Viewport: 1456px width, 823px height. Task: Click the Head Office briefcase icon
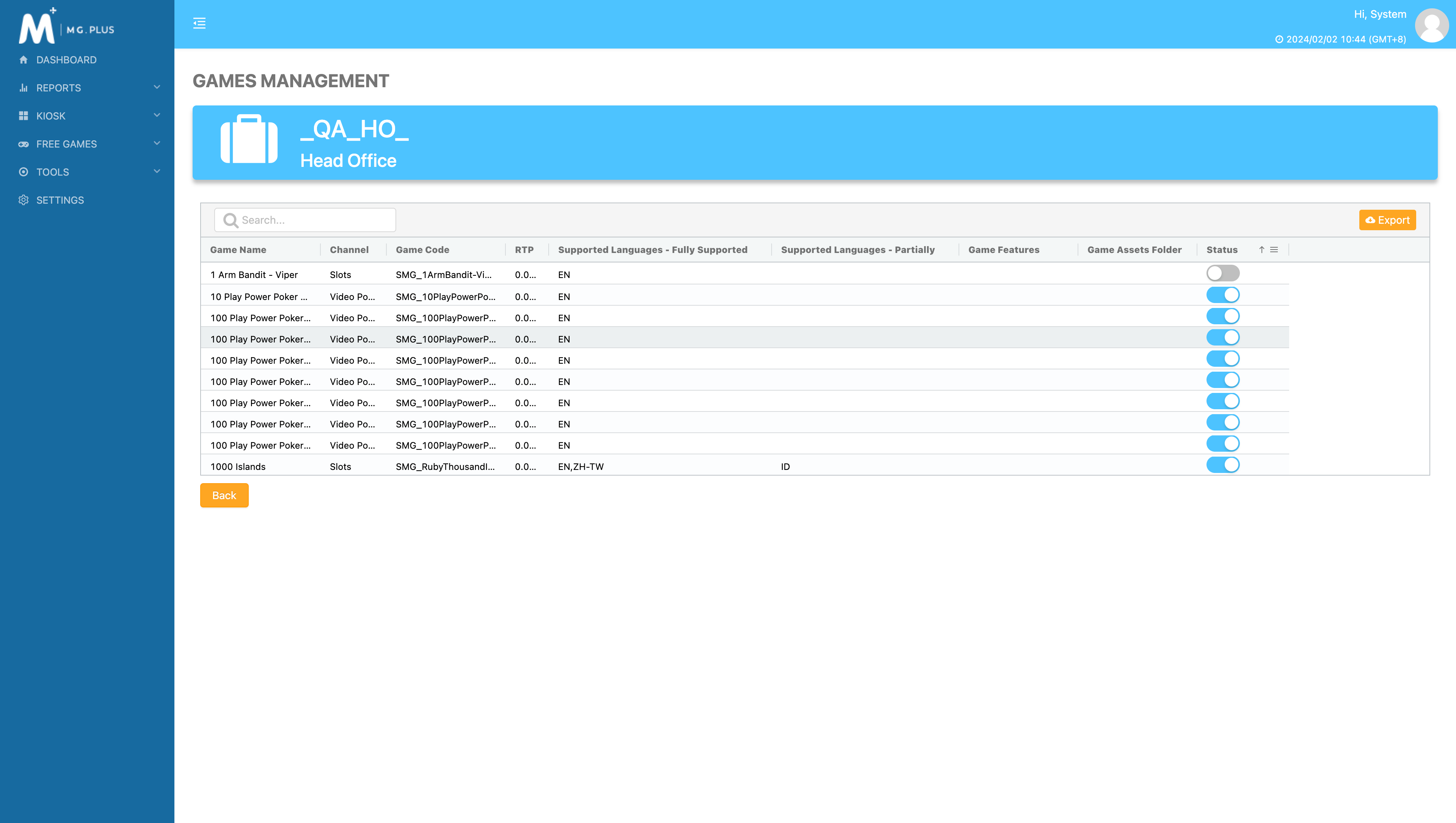(x=249, y=140)
